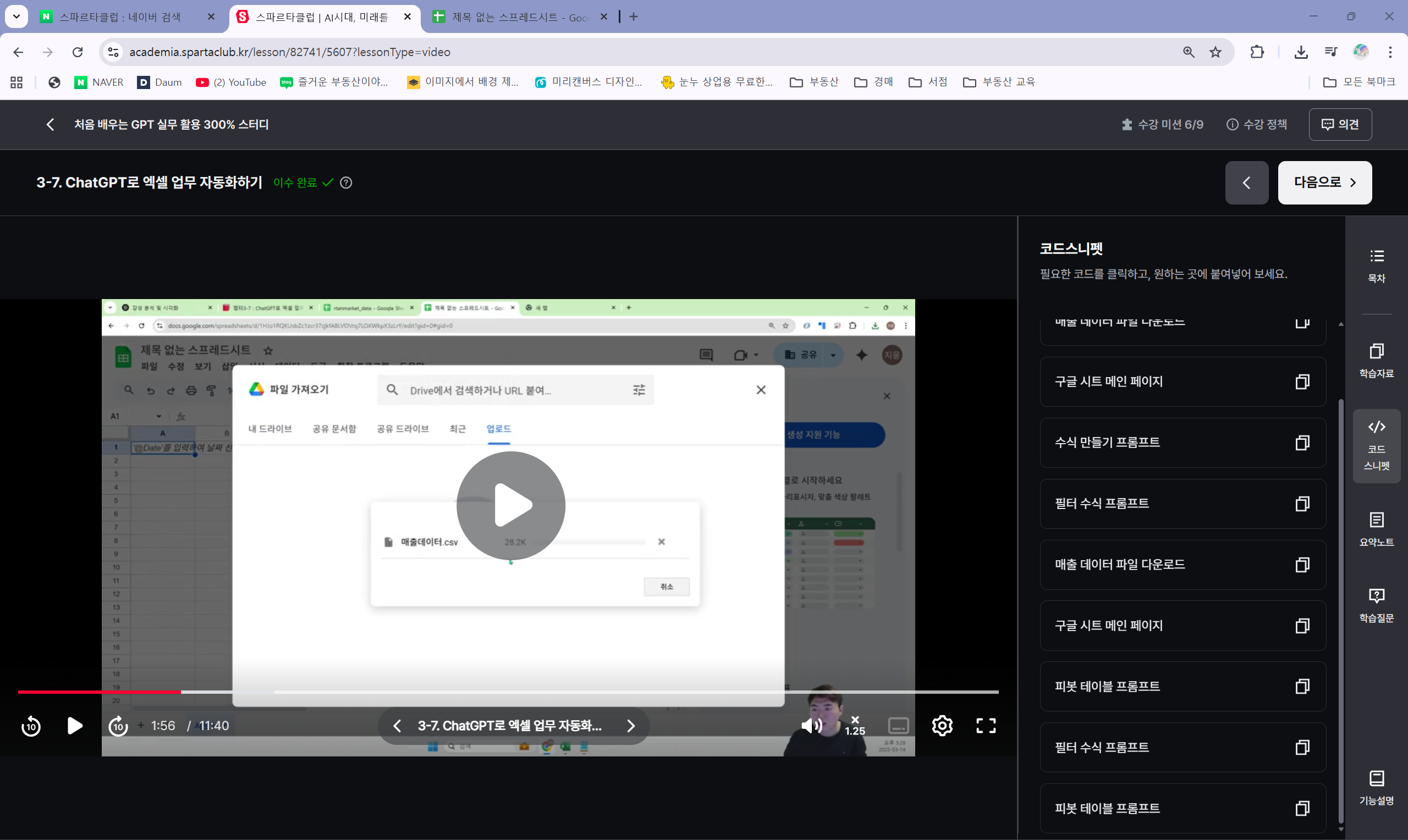Screen dimensions: 1408x840
Task: Seek on the video progress bar
Action: [508, 692]
